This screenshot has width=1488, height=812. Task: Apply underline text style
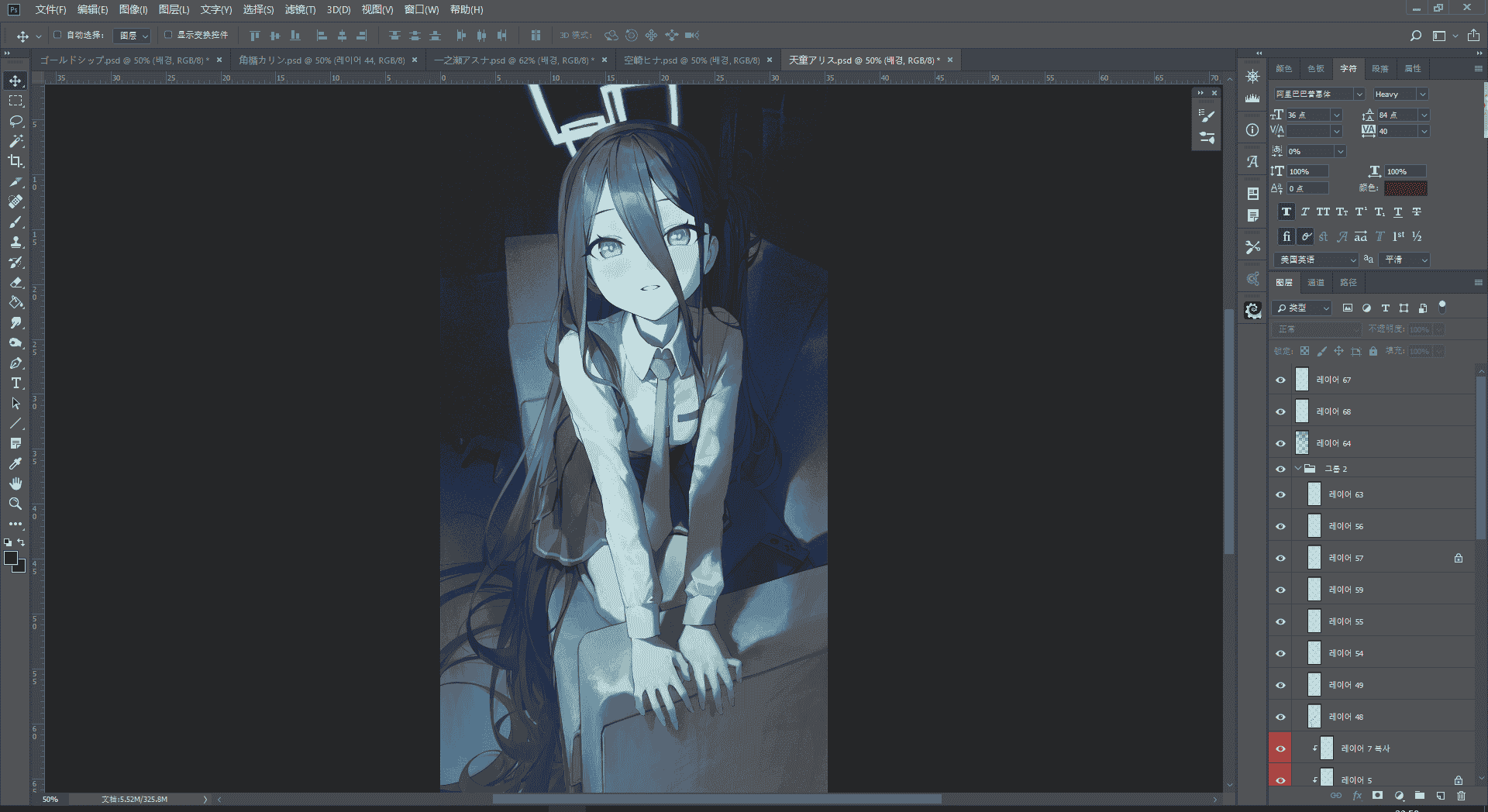coord(1398,212)
